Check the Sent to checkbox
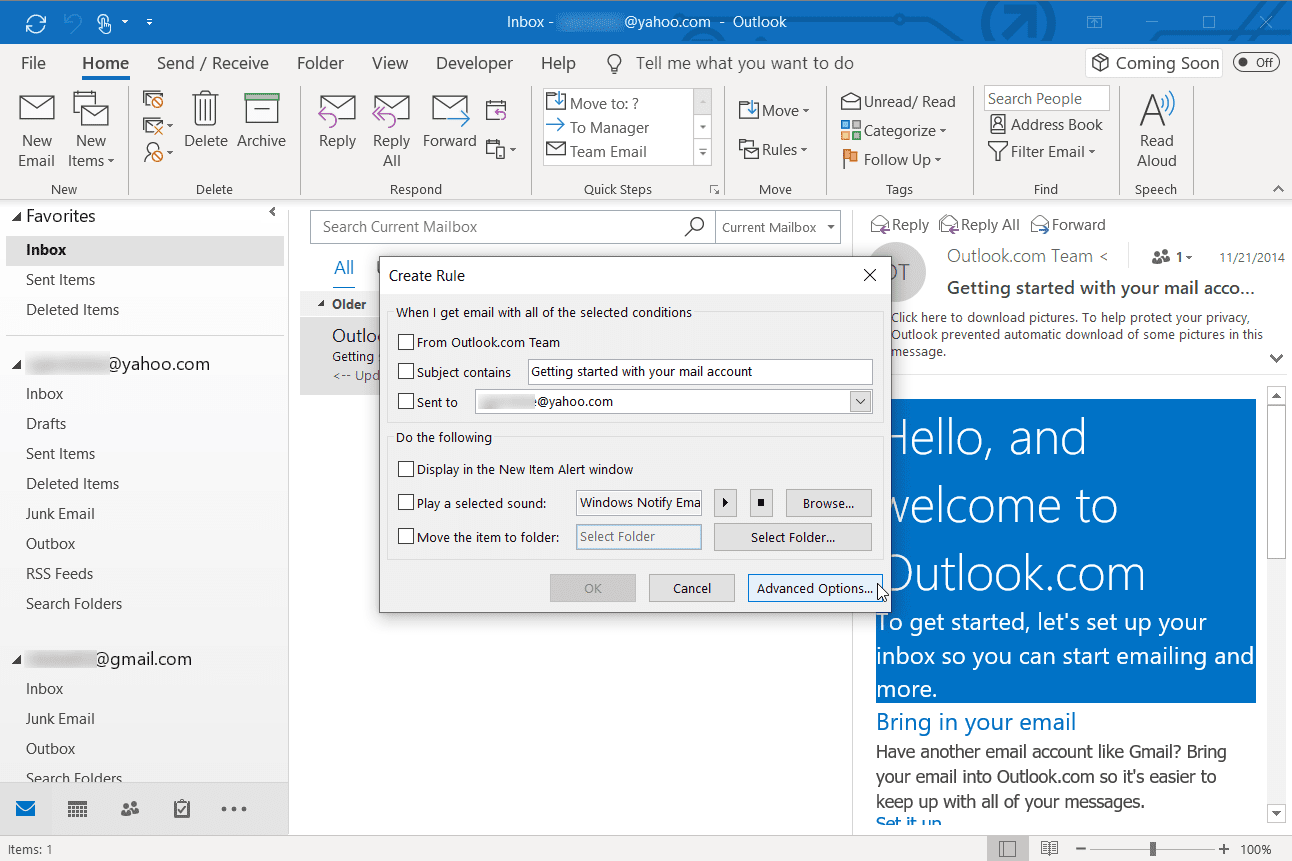The width and height of the screenshot is (1292, 861). click(405, 402)
